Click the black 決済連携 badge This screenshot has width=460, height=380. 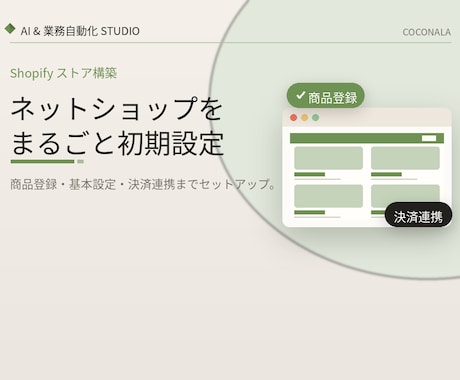coord(418,214)
